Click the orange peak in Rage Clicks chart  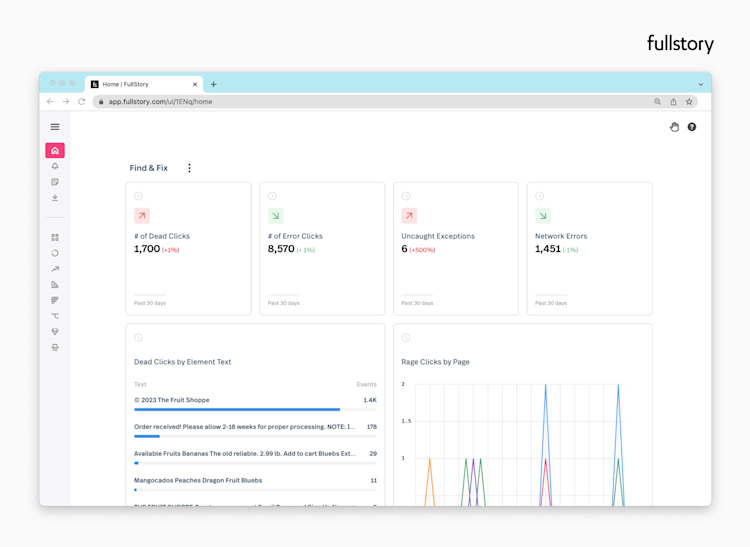point(430,459)
